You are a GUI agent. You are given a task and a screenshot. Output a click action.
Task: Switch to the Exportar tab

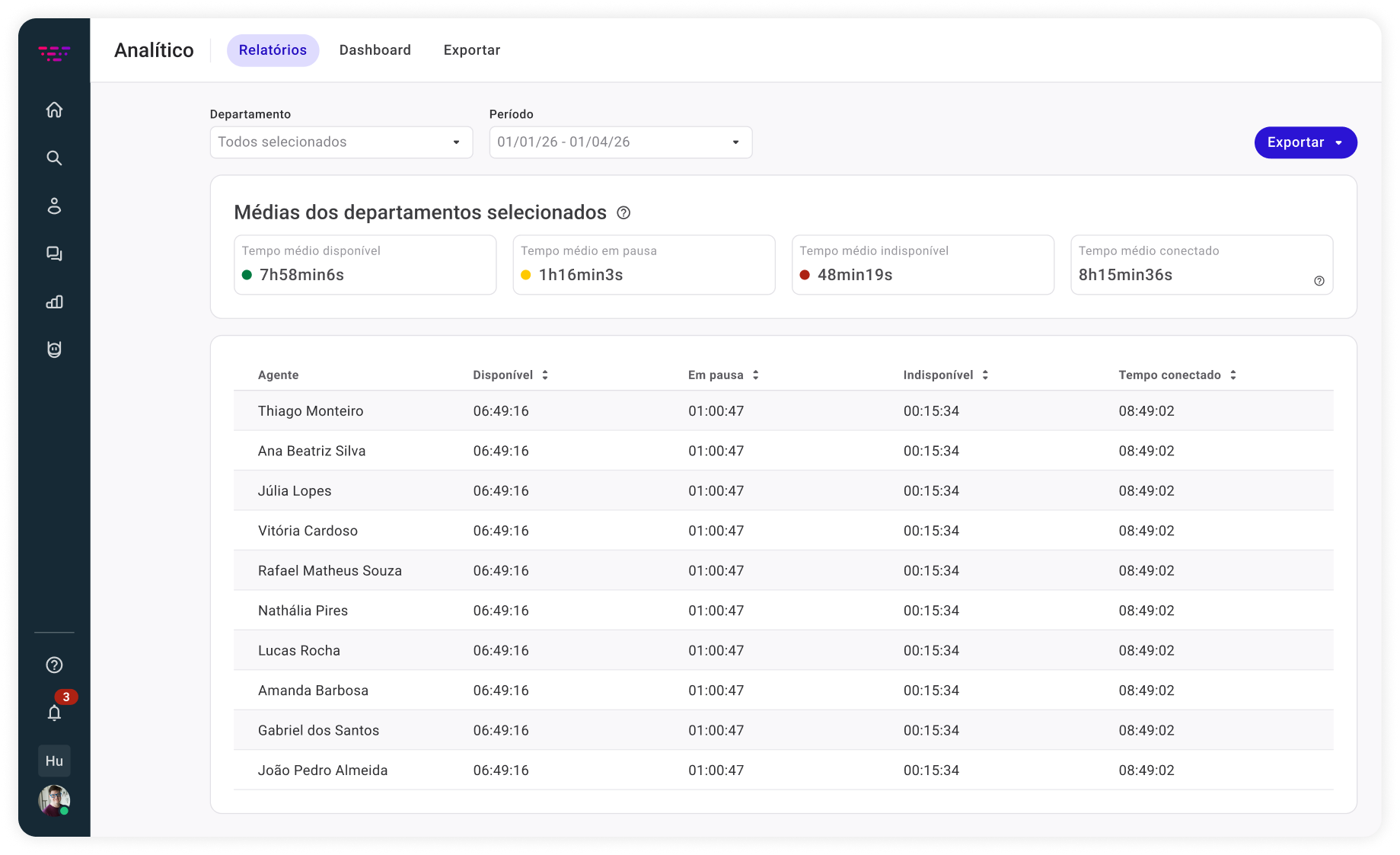tap(471, 50)
